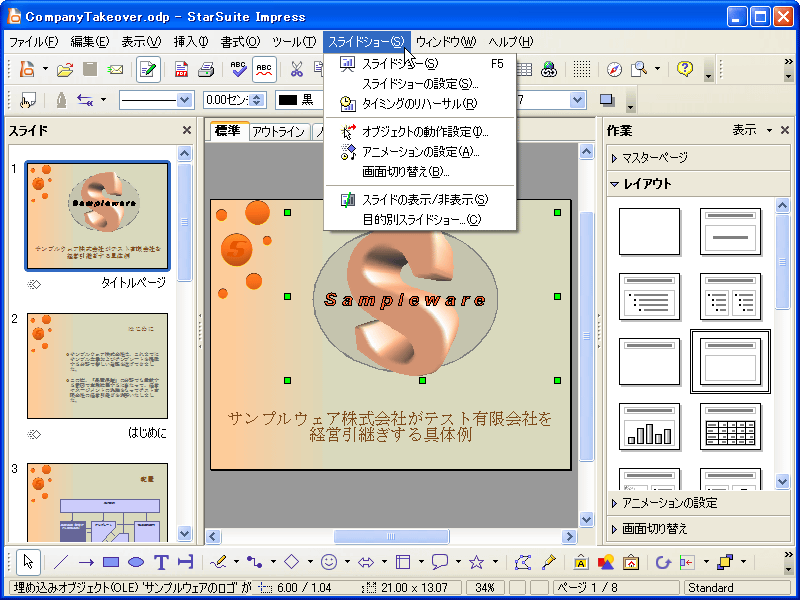Image resolution: width=800 pixels, height=600 pixels.
Task: Toggle the Shadow icon in line toolbar
Action: (x=607, y=99)
